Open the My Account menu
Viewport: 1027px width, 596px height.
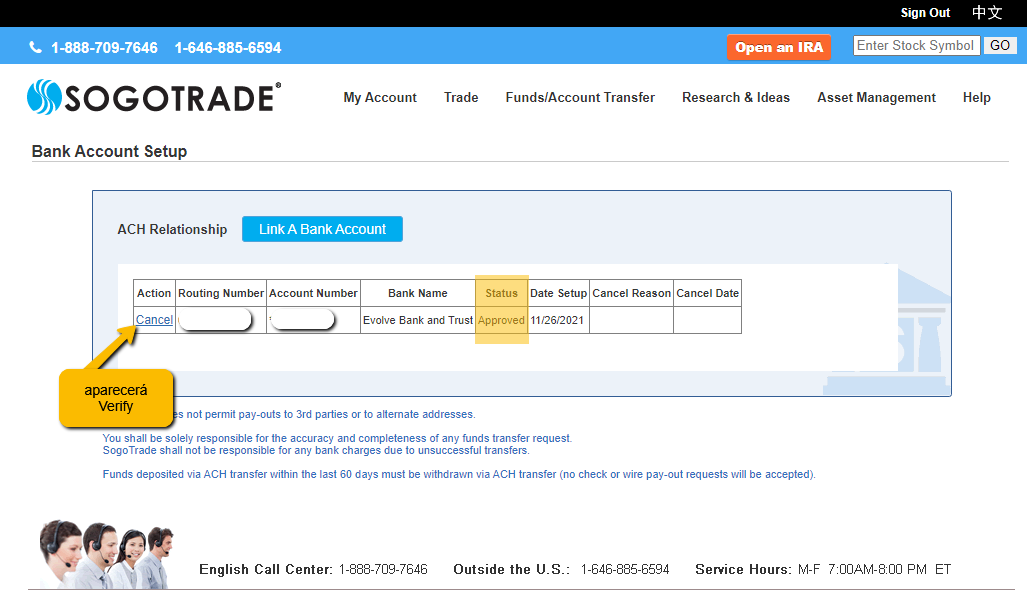coord(380,98)
